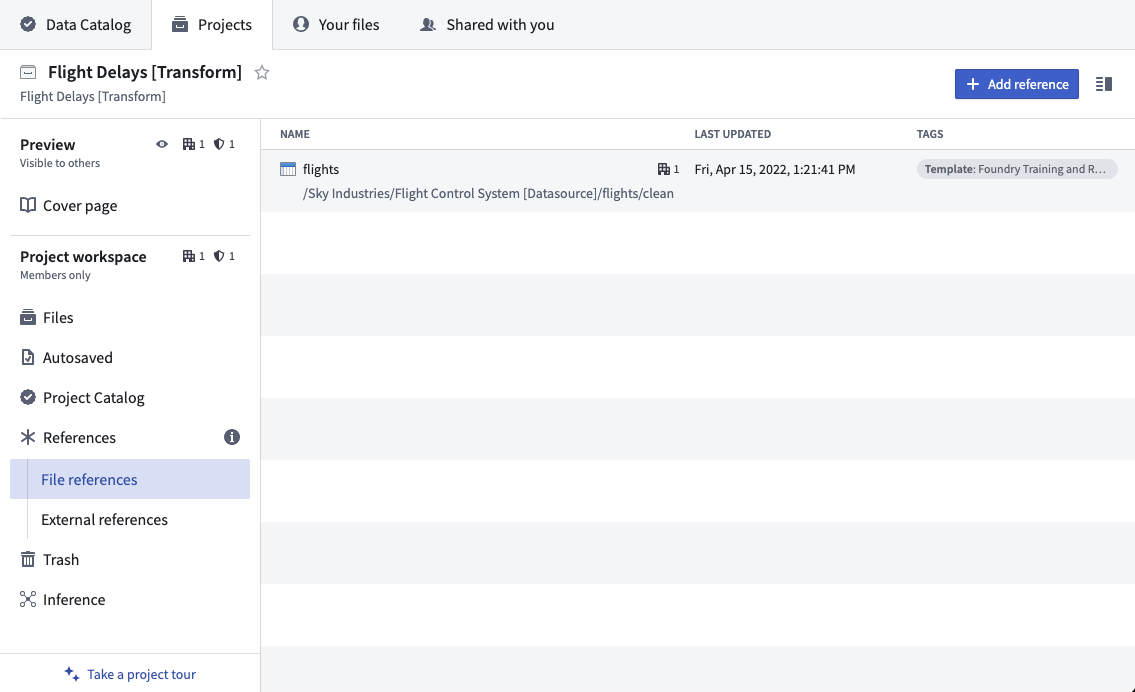
Task: Open the Data Catalog tab
Action: tap(76, 25)
